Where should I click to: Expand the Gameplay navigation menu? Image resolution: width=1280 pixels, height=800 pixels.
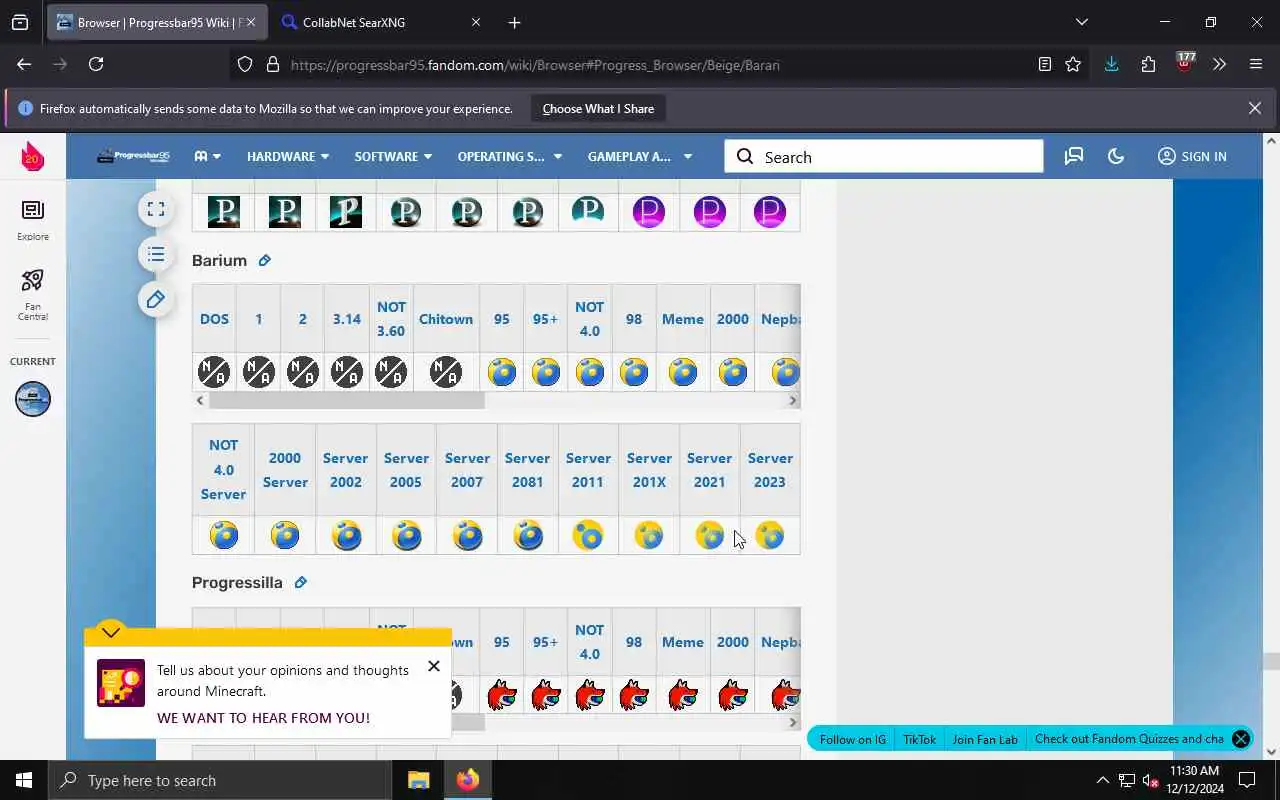pyautogui.click(x=640, y=156)
